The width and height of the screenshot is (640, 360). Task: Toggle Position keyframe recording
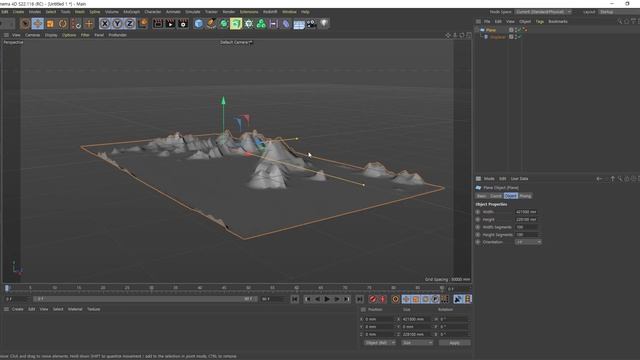406,299
